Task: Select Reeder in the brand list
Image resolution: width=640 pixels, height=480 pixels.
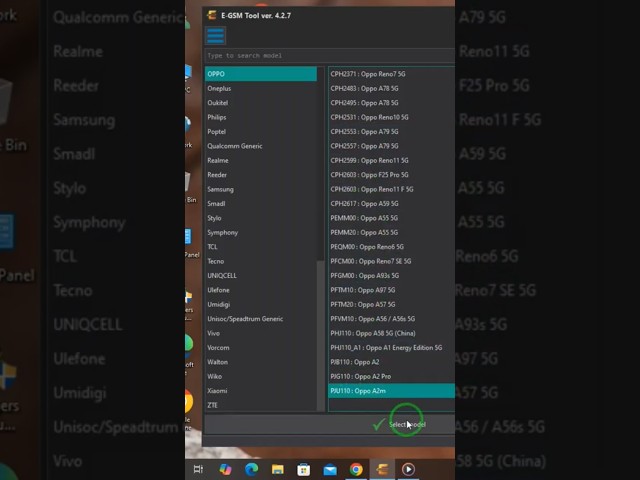Action: pyautogui.click(x=261, y=175)
